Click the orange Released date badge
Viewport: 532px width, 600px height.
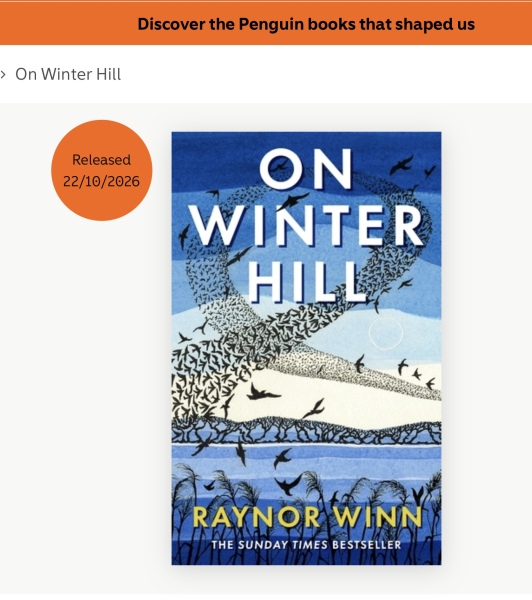coord(101,170)
